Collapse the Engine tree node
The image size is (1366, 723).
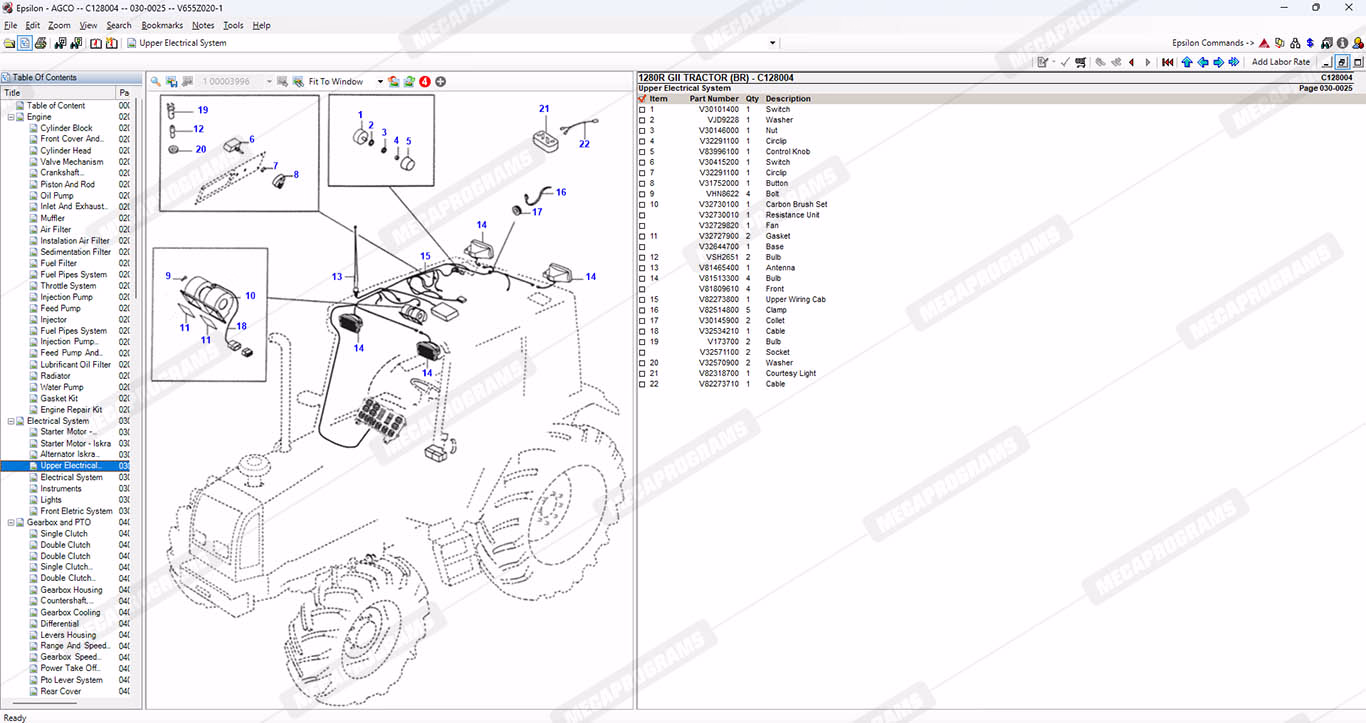pos(10,117)
